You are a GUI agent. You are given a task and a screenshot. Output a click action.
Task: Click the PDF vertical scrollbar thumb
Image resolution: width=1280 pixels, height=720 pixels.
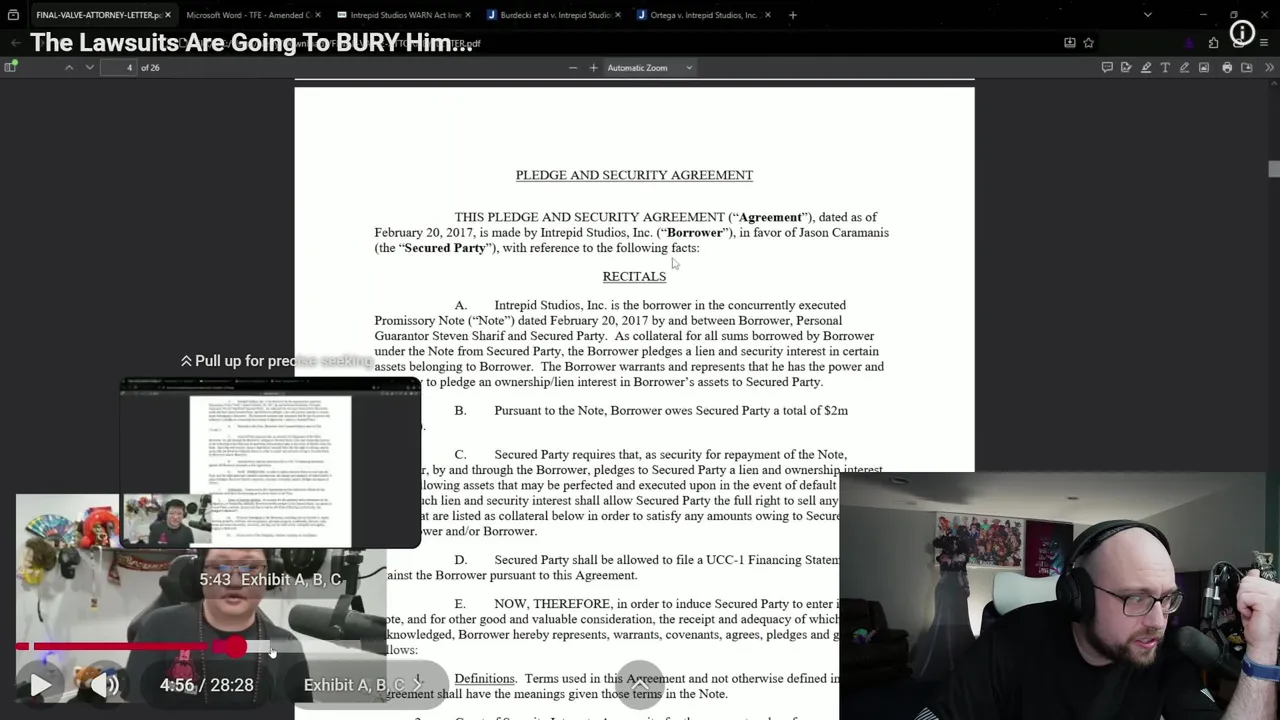point(1274,169)
